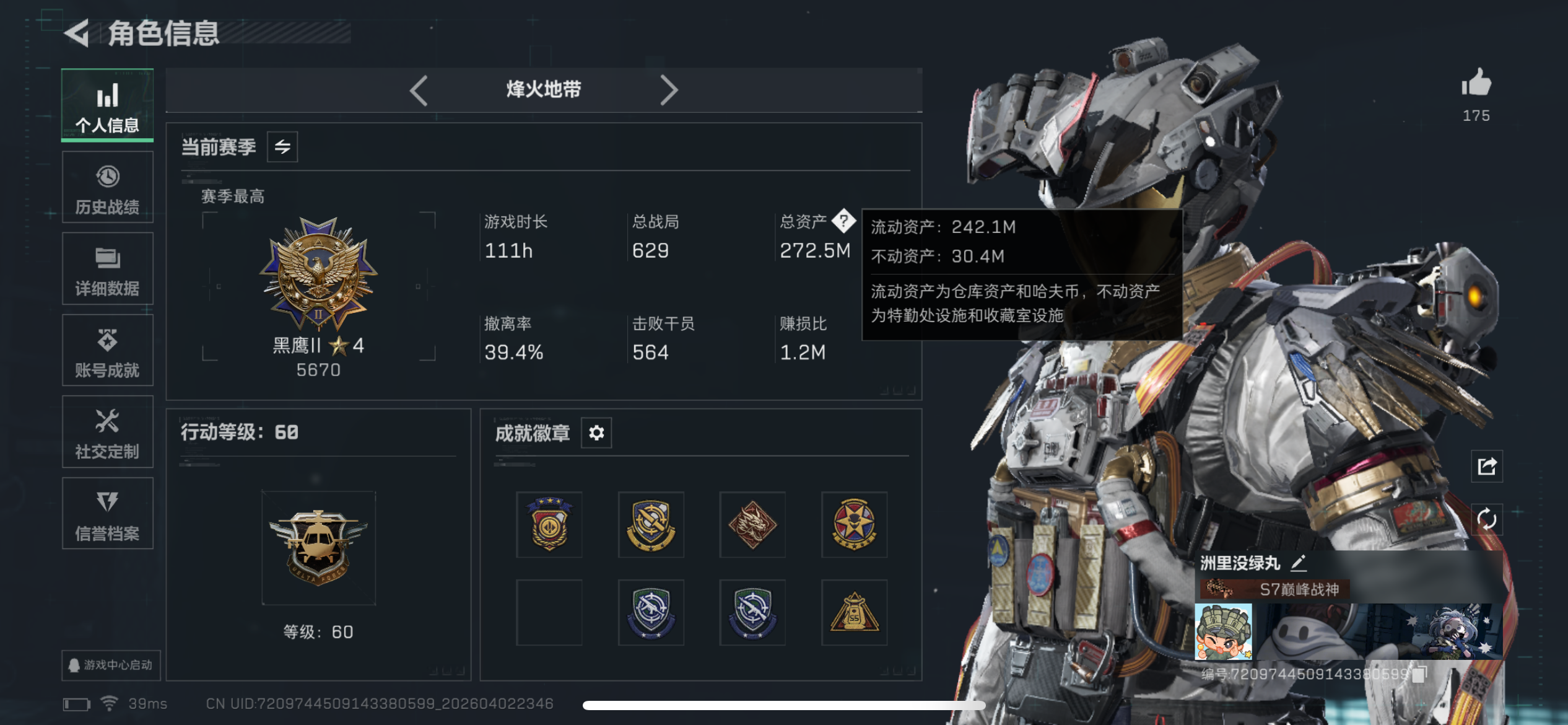Toggle the season switch button beside 当前赛季
Viewport: 1568px width, 725px height.
pos(282,147)
